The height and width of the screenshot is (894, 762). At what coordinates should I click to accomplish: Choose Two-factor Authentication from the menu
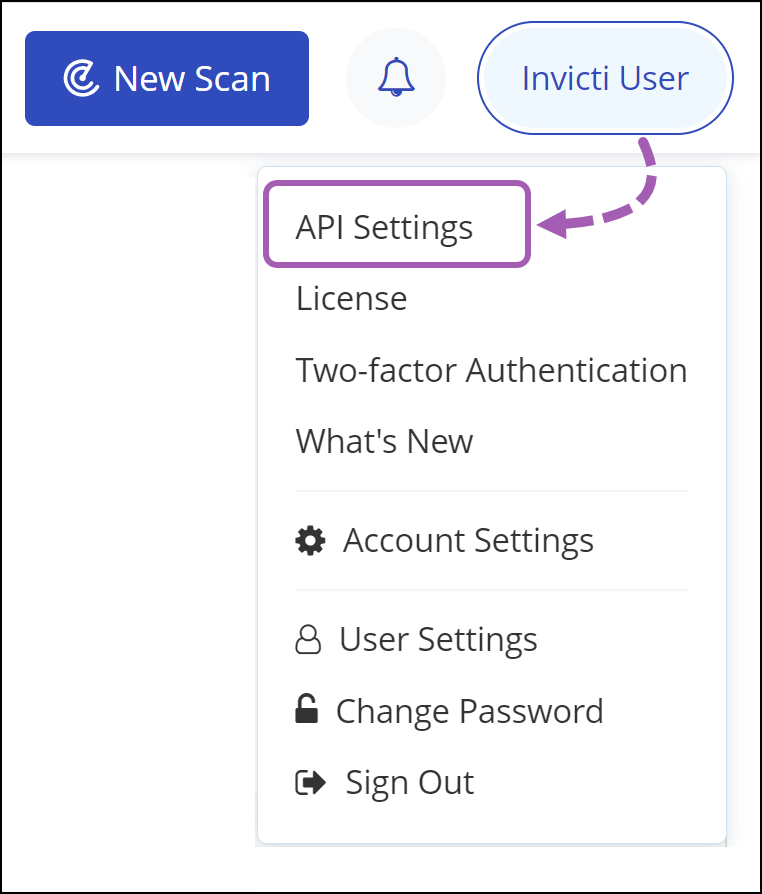pyautogui.click(x=491, y=370)
